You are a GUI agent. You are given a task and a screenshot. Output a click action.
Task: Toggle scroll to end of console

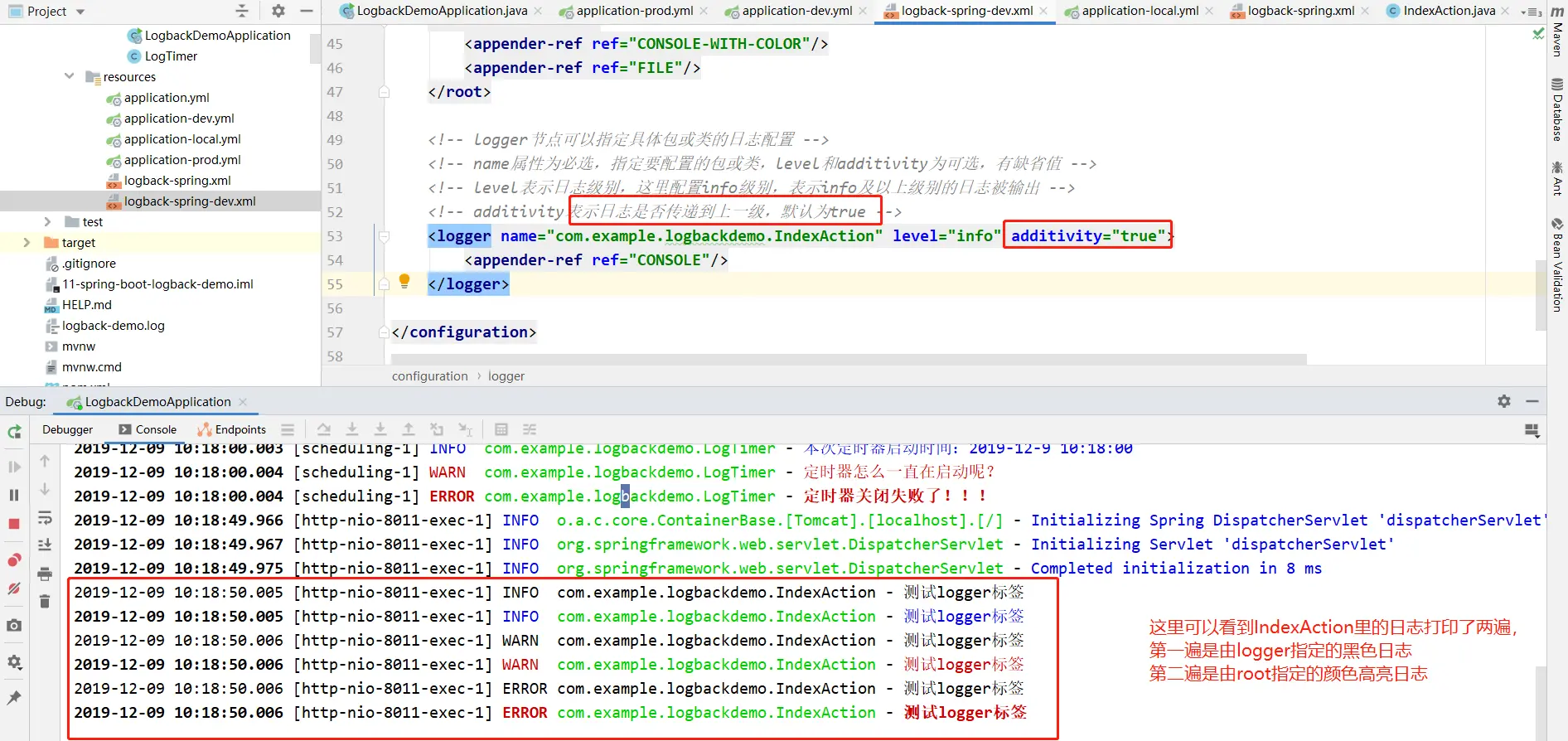[45, 545]
